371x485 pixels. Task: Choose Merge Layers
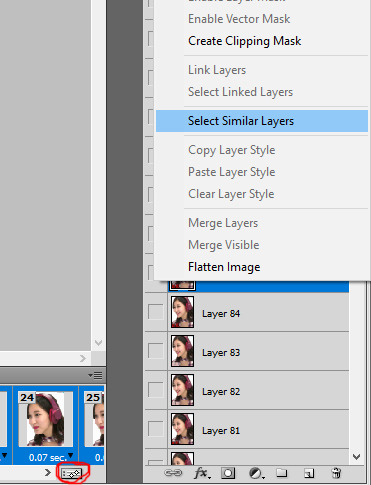click(223, 223)
